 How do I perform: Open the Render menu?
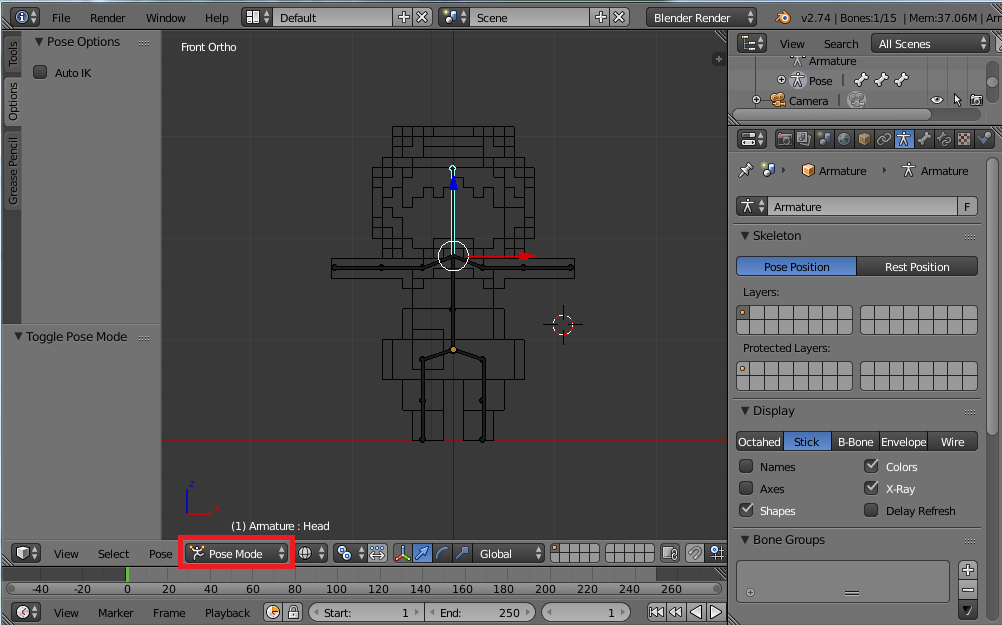tap(108, 18)
